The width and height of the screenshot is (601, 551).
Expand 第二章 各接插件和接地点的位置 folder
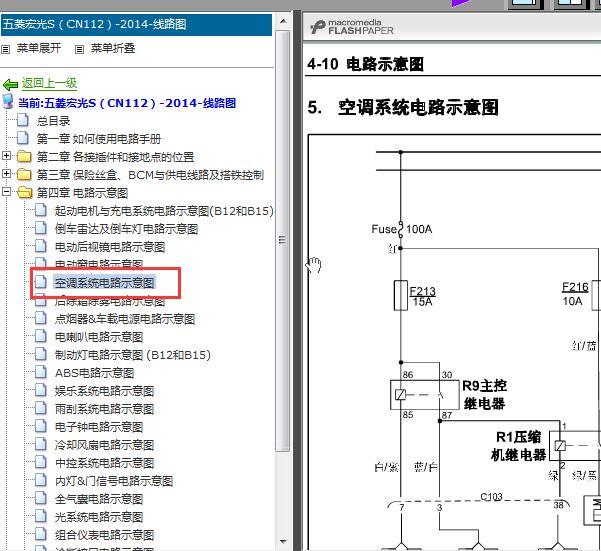tap(6, 156)
